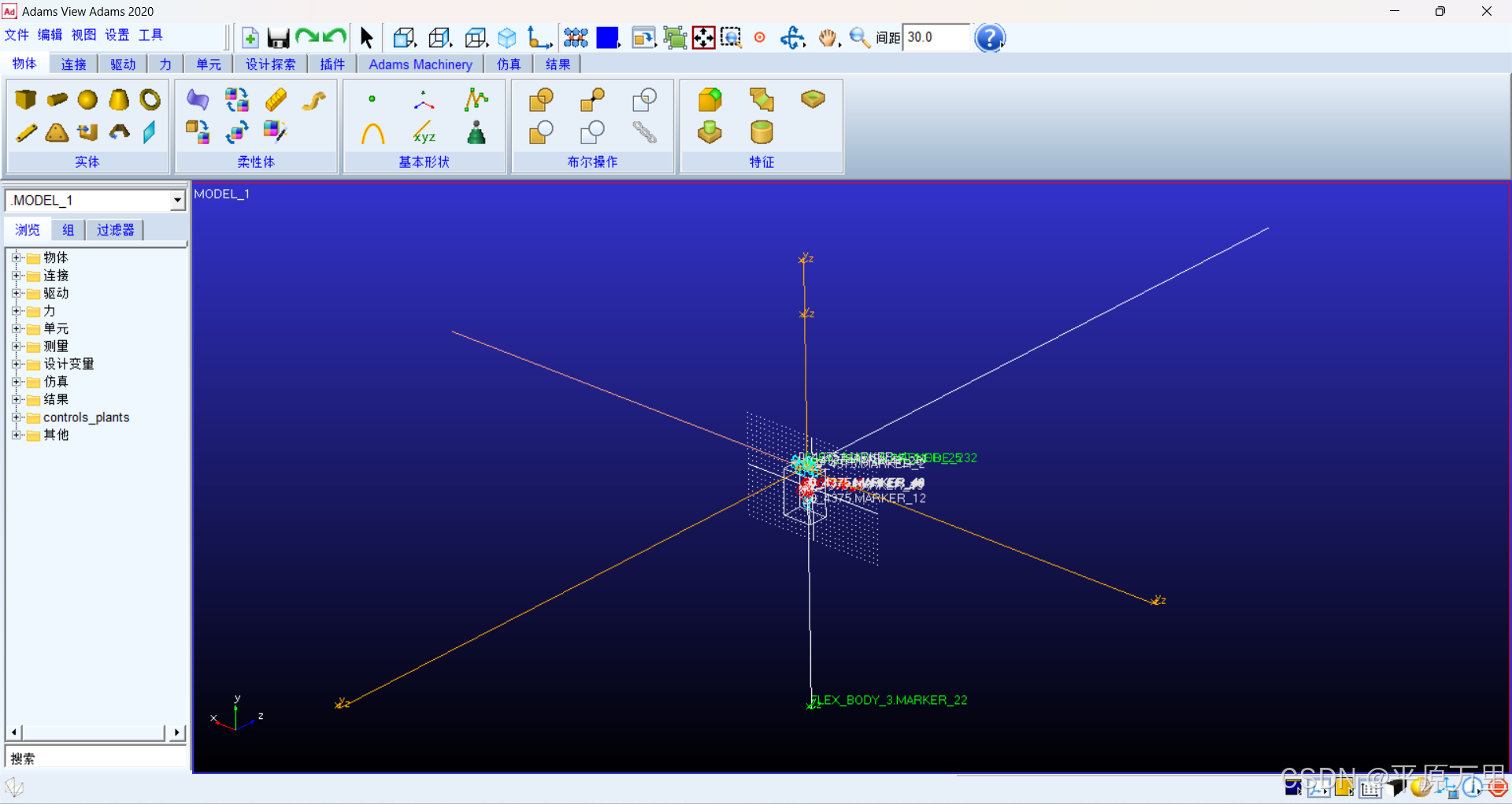The image size is (1512, 804).
Task: Switch to the 仿真 ribbon tab
Action: click(x=508, y=64)
